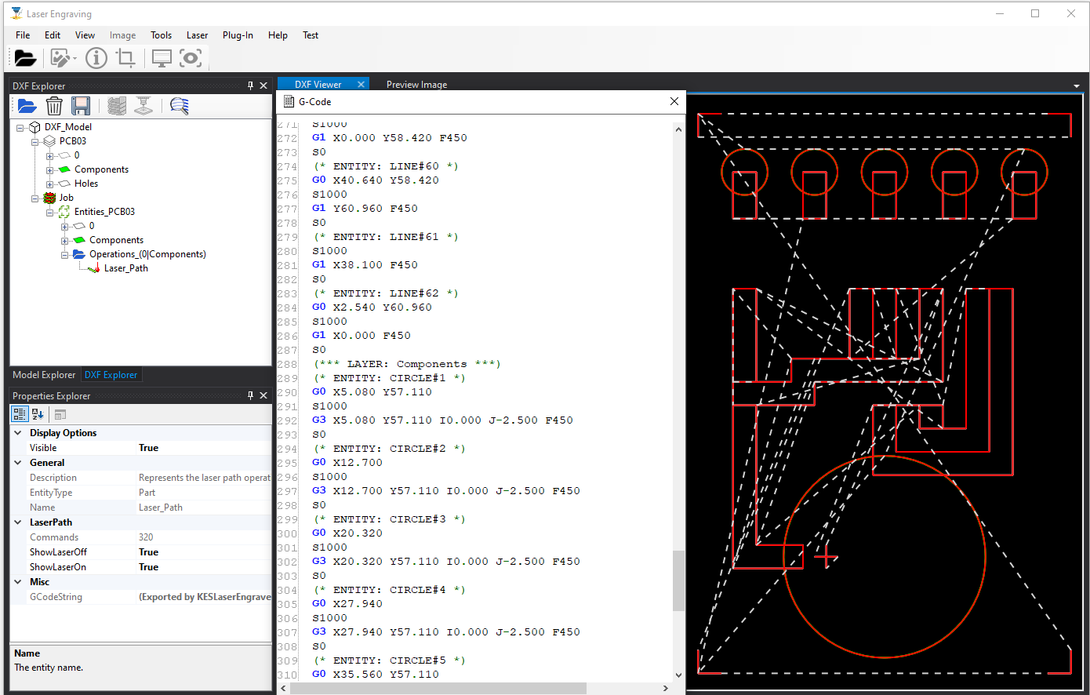Select the Laser_Path tree item

[x=126, y=268]
